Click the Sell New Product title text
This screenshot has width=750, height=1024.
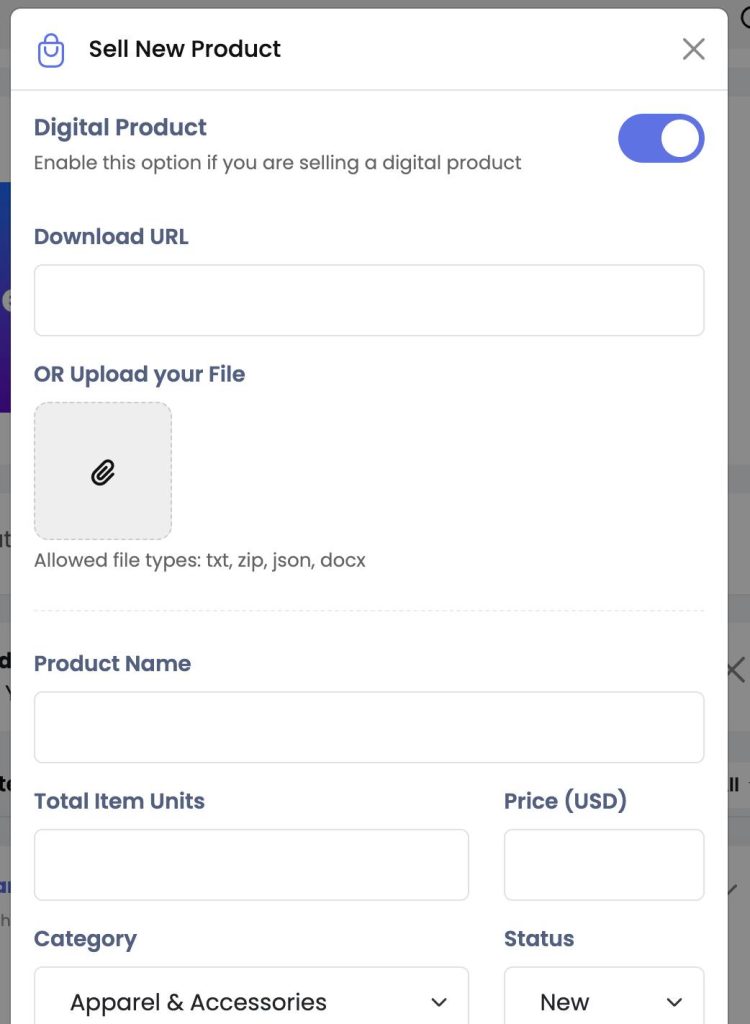pos(185,49)
